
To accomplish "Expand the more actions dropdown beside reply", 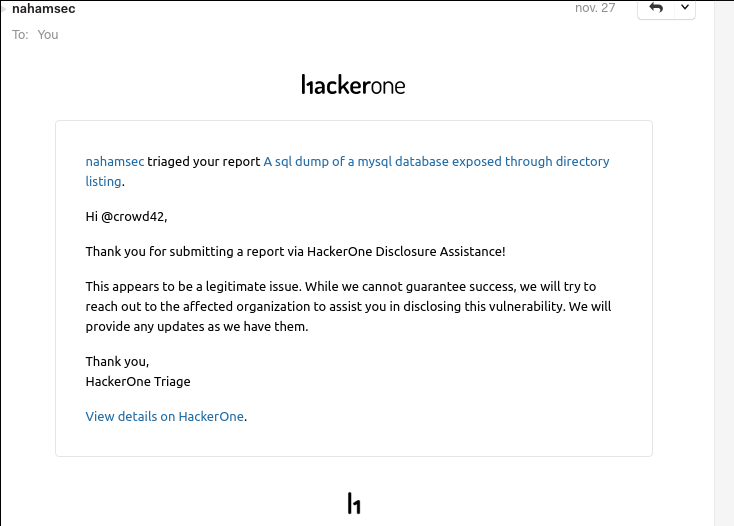I will (x=685, y=8).
